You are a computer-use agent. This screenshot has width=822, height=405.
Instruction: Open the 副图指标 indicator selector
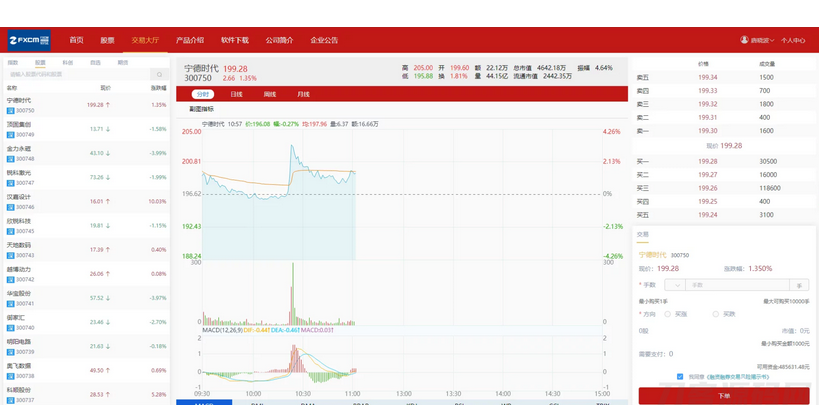click(202, 109)
